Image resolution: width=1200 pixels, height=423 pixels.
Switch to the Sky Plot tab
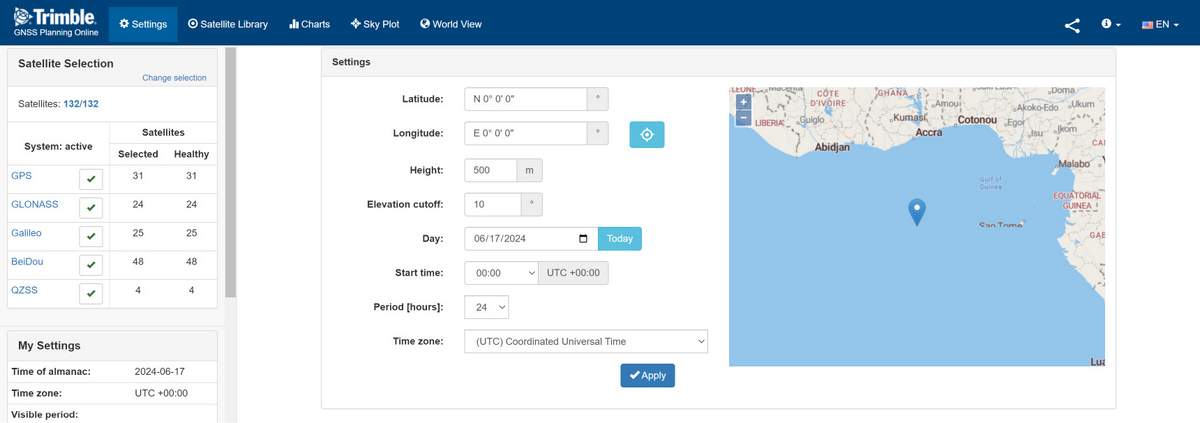[x=375, y=24]
